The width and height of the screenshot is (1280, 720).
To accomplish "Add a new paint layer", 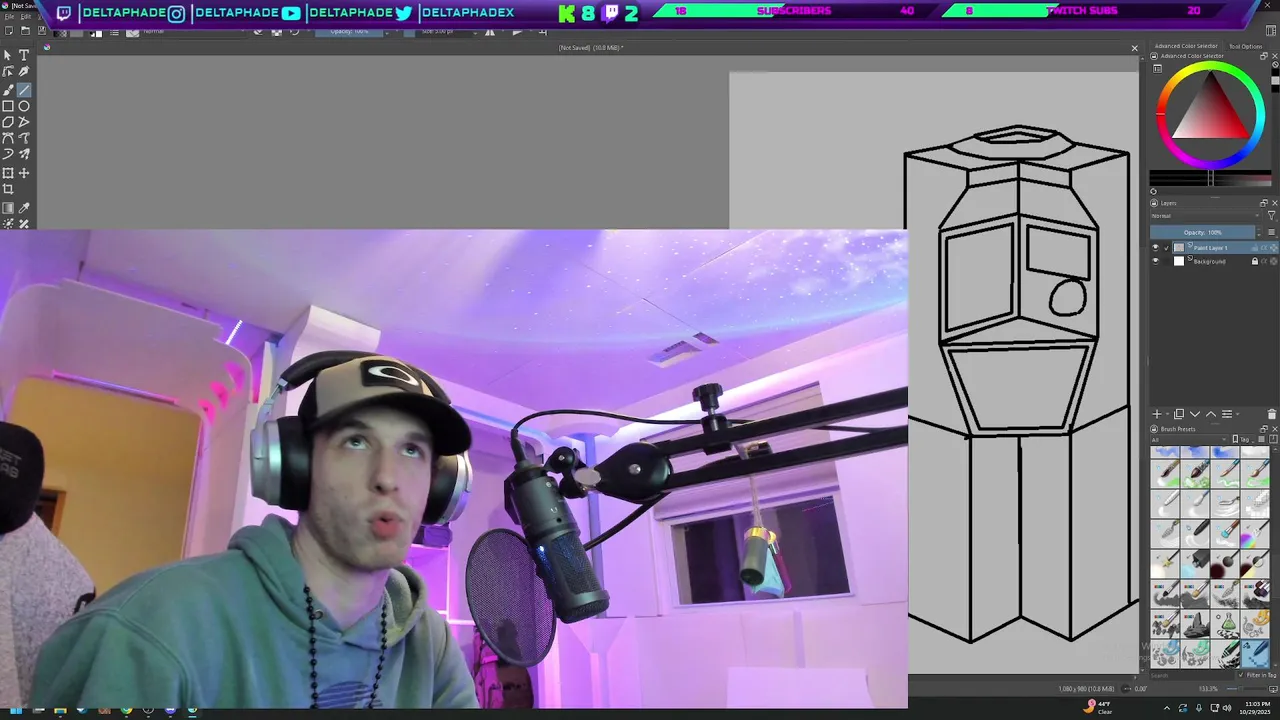I will (1157, 414).
